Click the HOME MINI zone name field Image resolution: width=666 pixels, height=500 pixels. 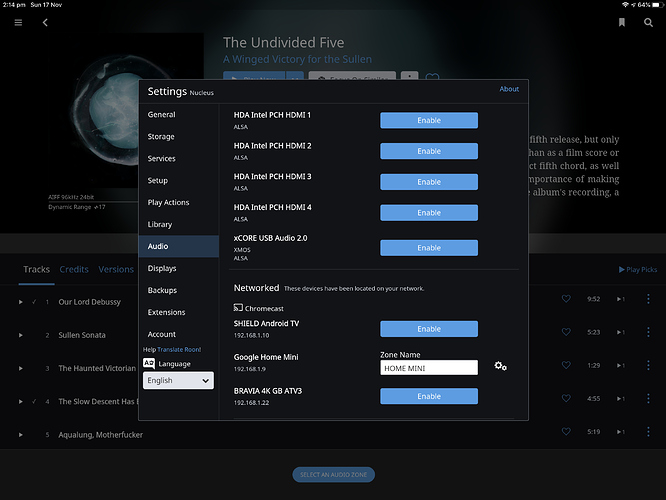pos(429,368)
